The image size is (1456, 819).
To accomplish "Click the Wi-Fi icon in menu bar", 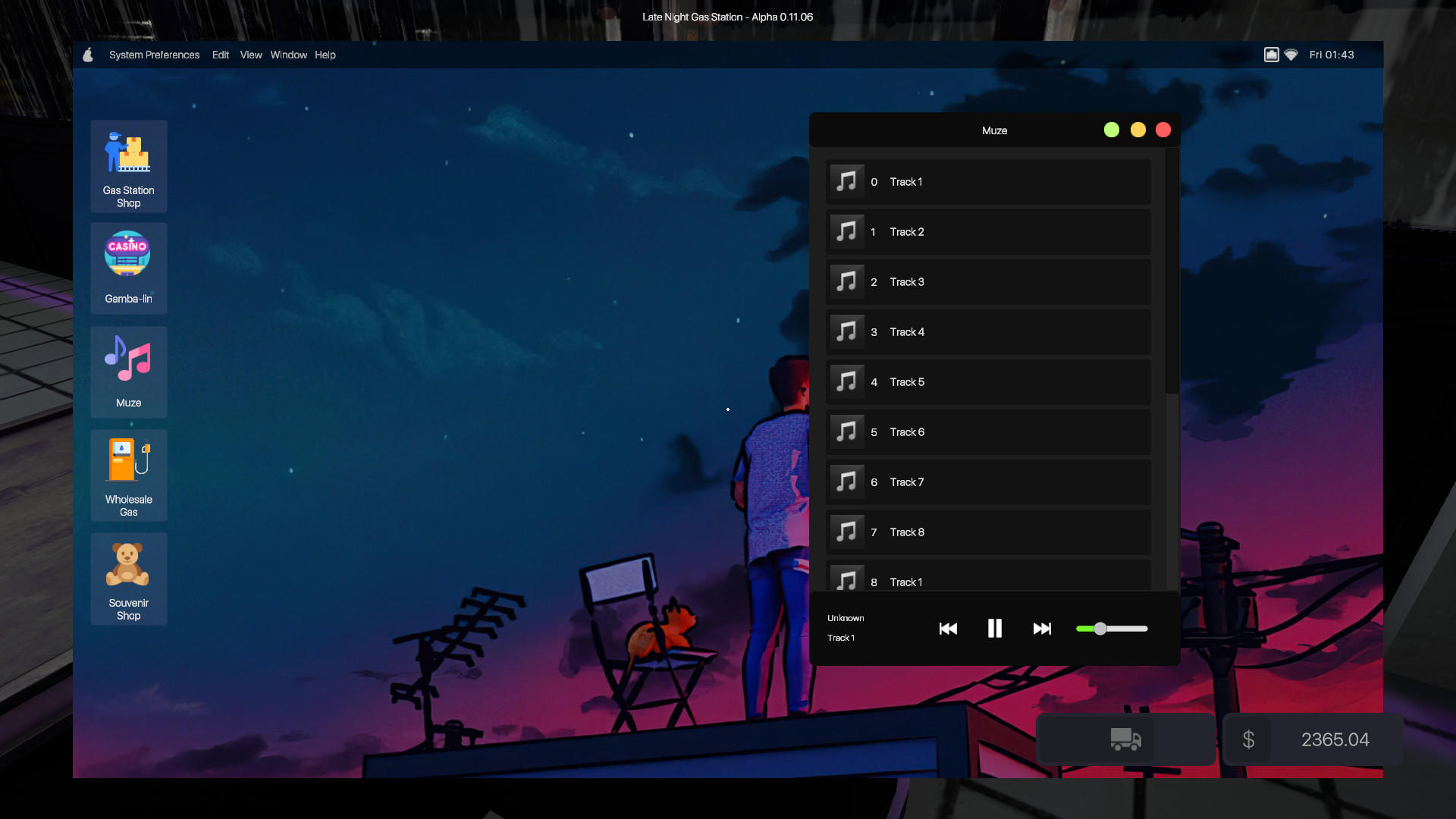I will tap(1291, 55).
